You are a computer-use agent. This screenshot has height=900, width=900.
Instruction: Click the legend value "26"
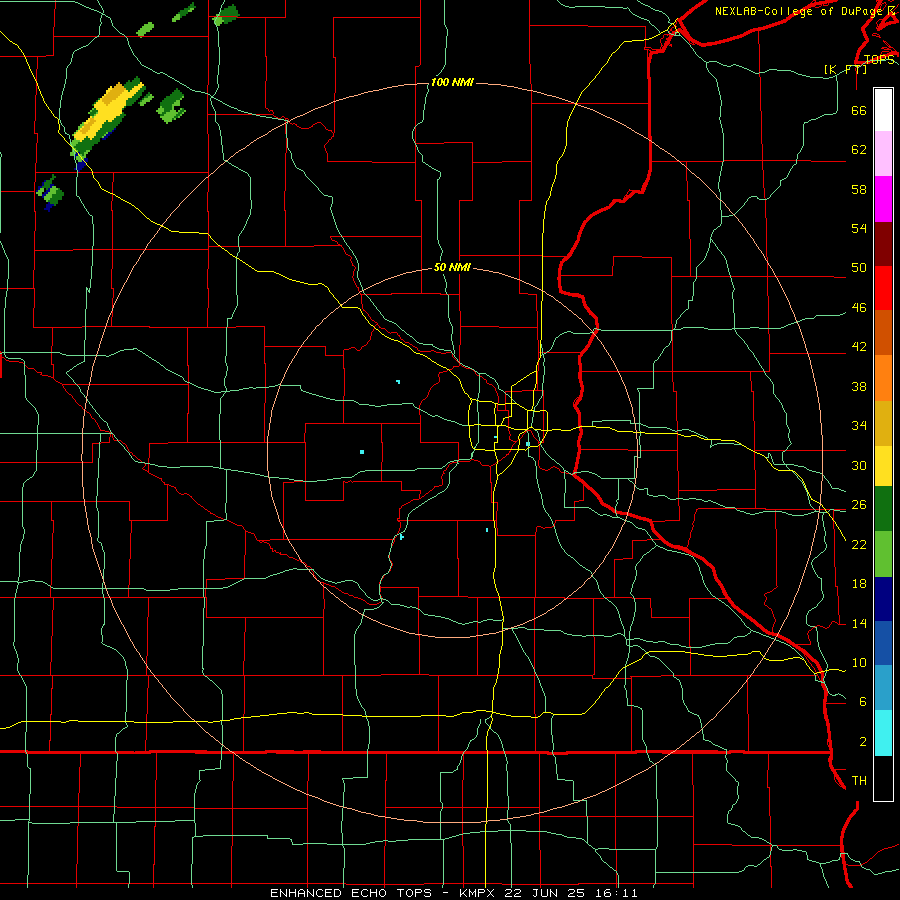pyautogui.click(x=859, y=505)
